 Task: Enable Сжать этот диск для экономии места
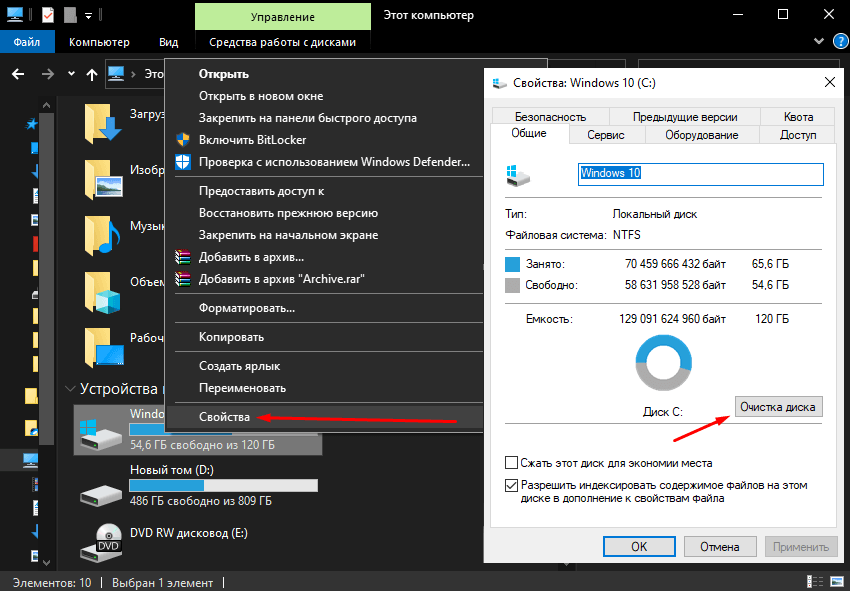tap(511, 462)
